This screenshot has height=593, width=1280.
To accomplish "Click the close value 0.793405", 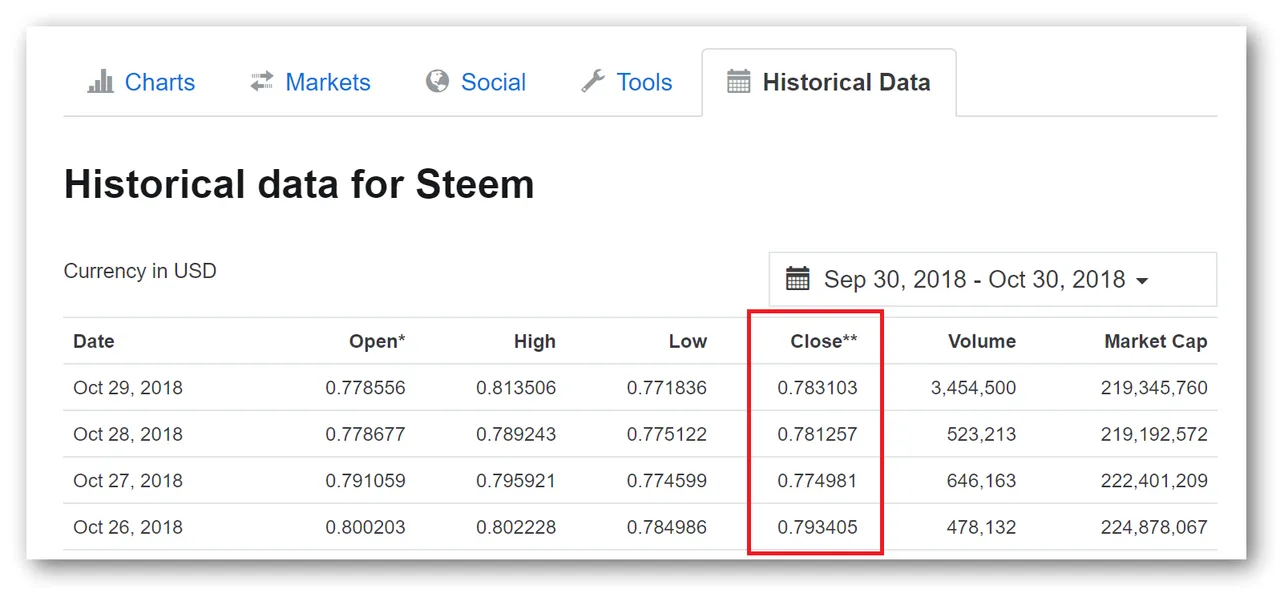I will [x=818, y=527].
